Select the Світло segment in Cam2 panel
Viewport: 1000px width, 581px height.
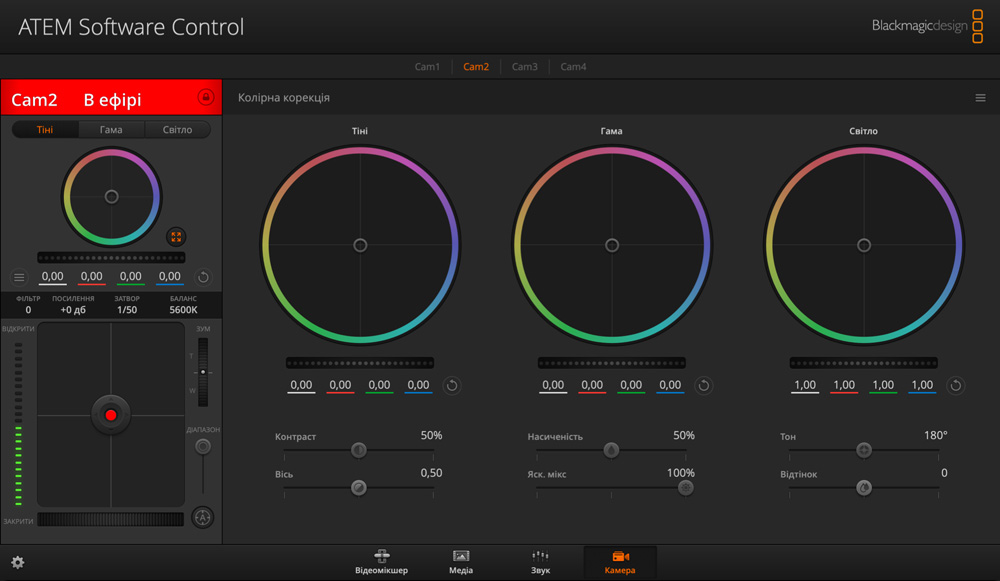[177, 130]
